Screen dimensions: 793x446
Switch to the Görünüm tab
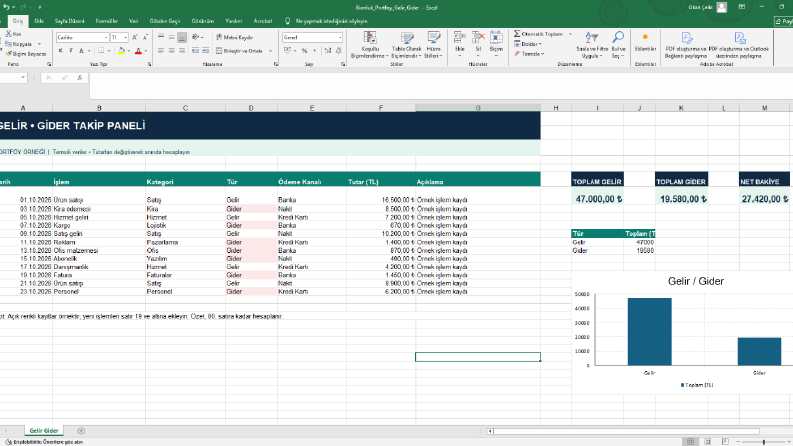pos(203,21)
